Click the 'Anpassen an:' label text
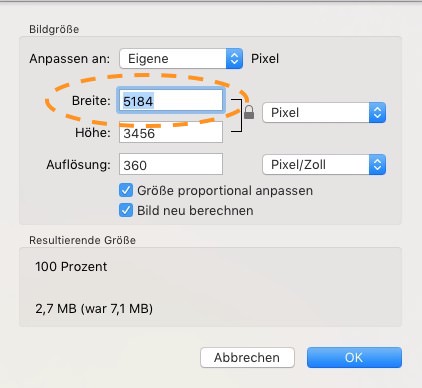The height and width of the screenshot is (388, 422). [70, 59]
